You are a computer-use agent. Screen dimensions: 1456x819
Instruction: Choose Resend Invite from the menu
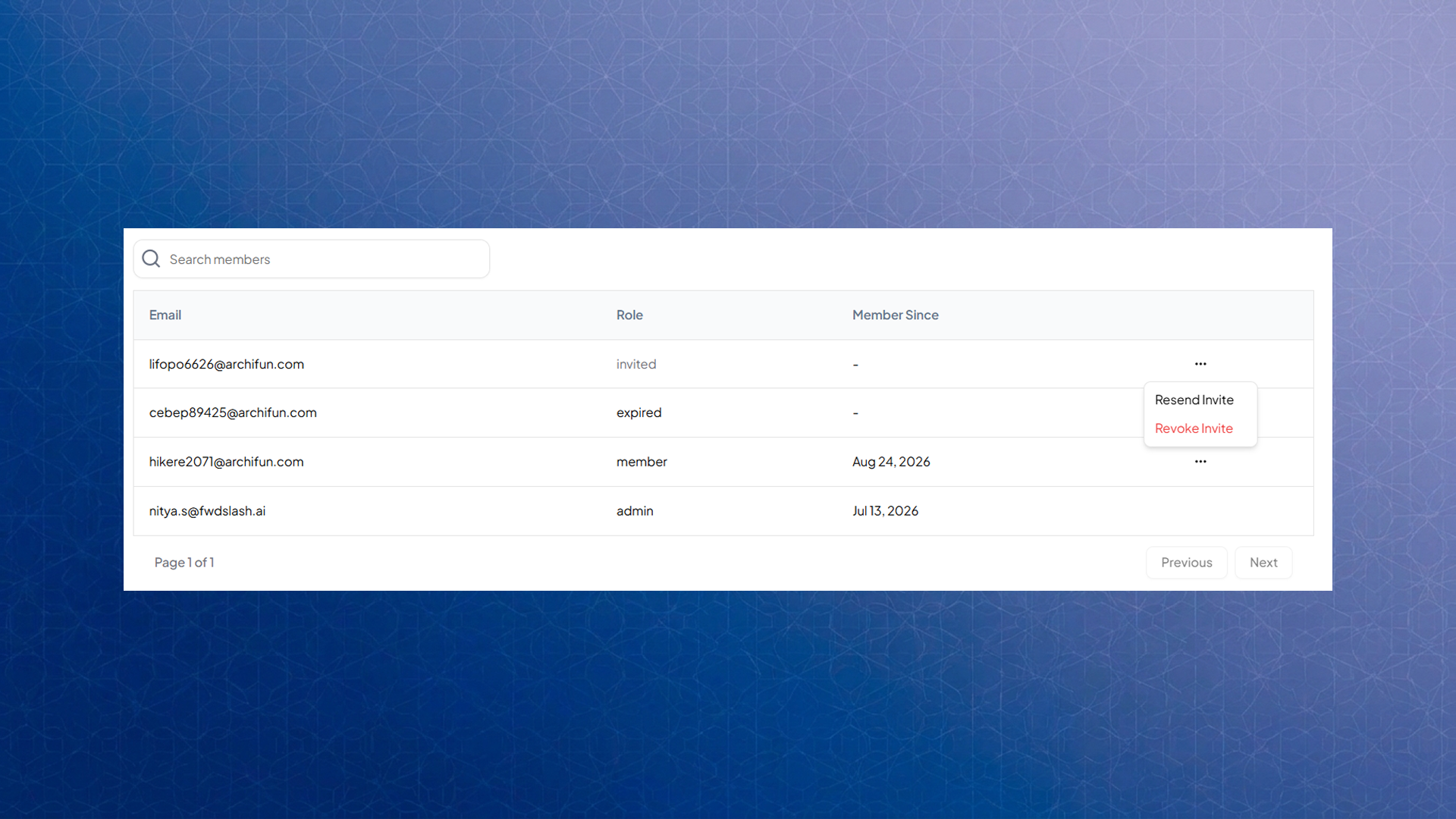point(1194,400)
